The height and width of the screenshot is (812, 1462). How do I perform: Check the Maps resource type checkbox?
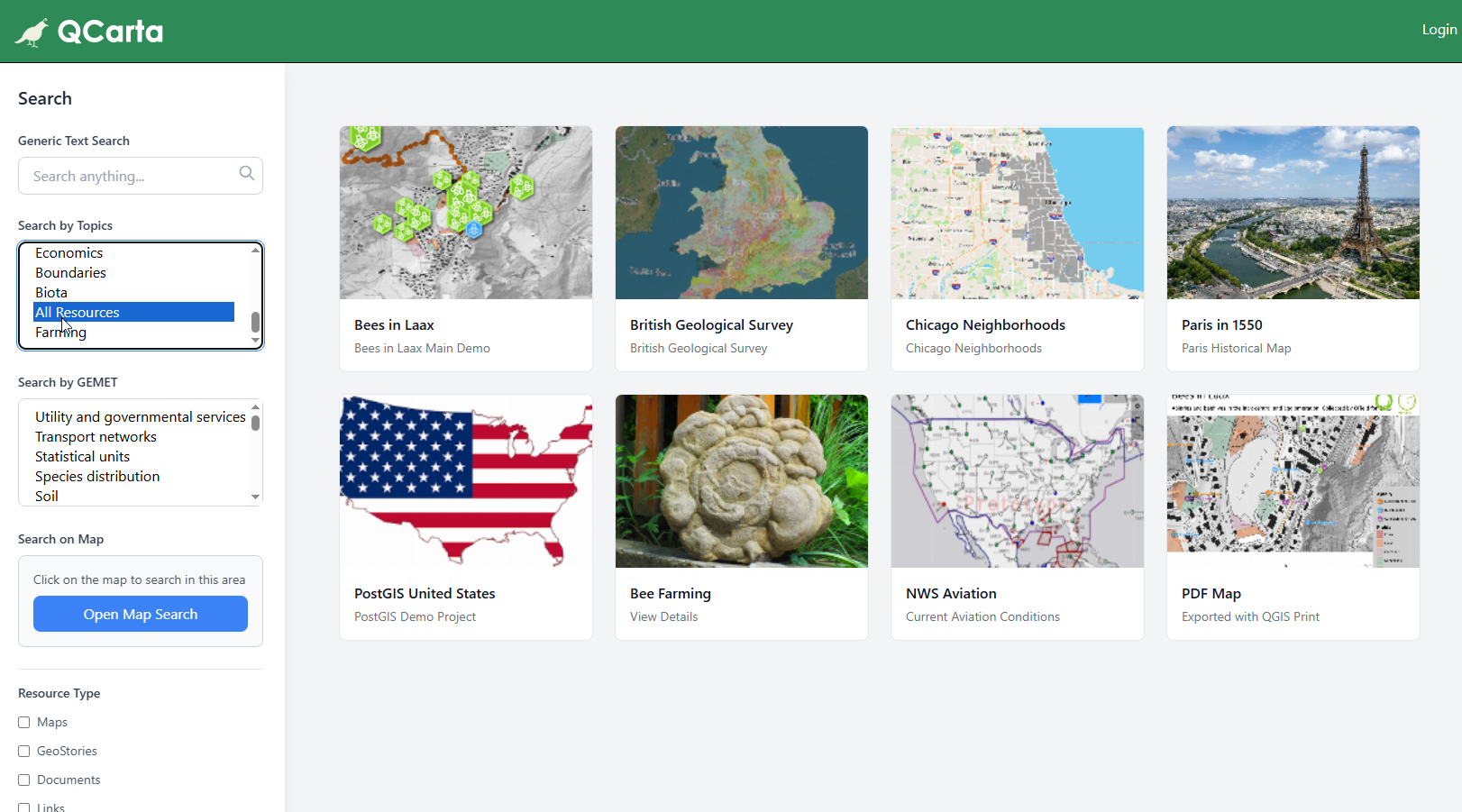pos(24,723)
